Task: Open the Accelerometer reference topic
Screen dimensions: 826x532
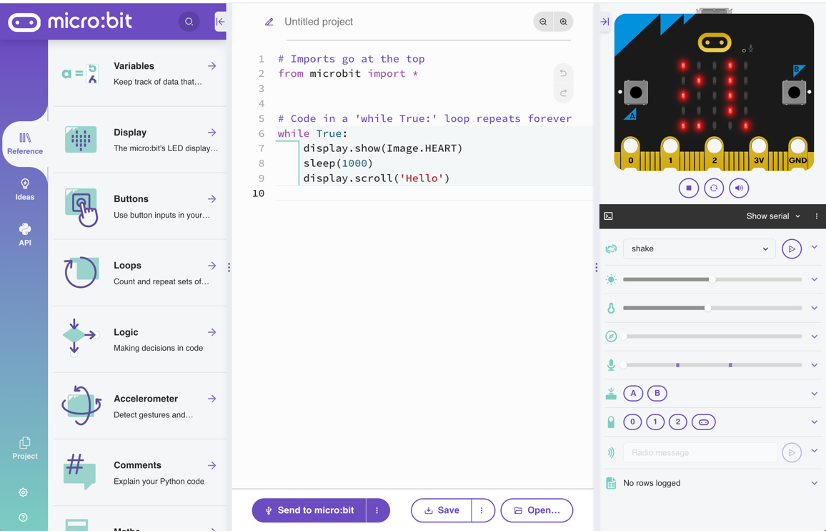Action: (x=140, y=406)
